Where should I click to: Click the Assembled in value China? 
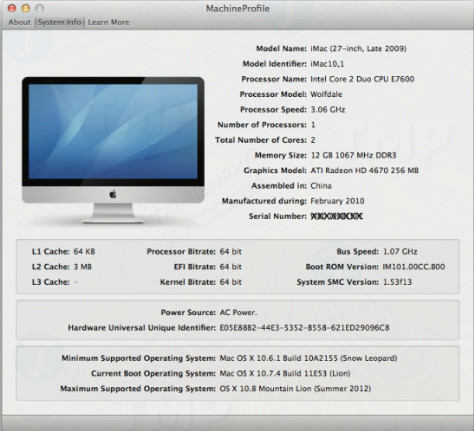(321, 186)
